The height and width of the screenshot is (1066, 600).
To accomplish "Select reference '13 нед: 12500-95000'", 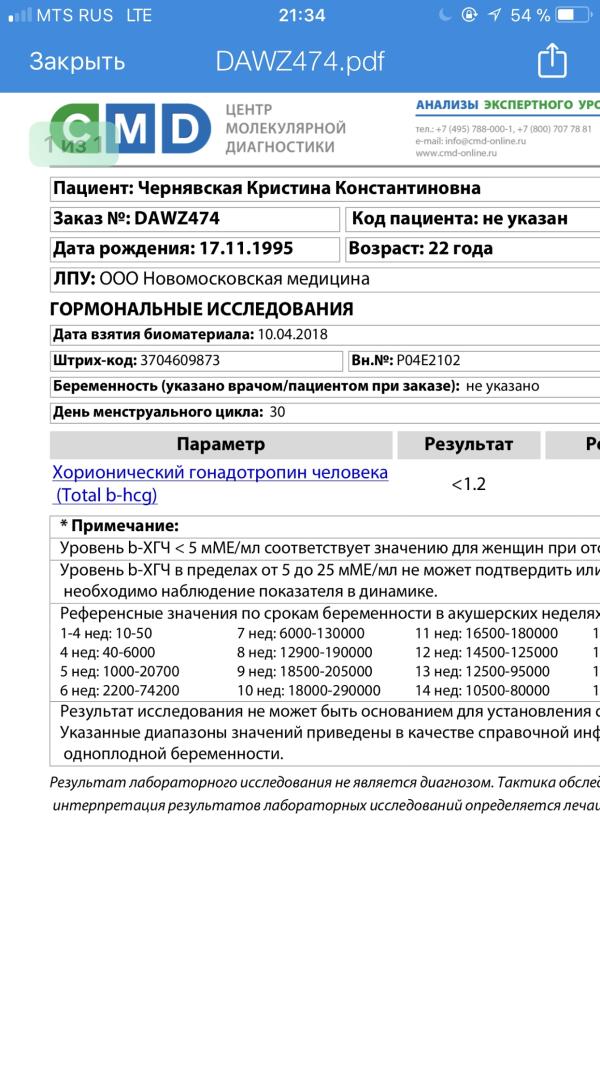I will point(482,672).
